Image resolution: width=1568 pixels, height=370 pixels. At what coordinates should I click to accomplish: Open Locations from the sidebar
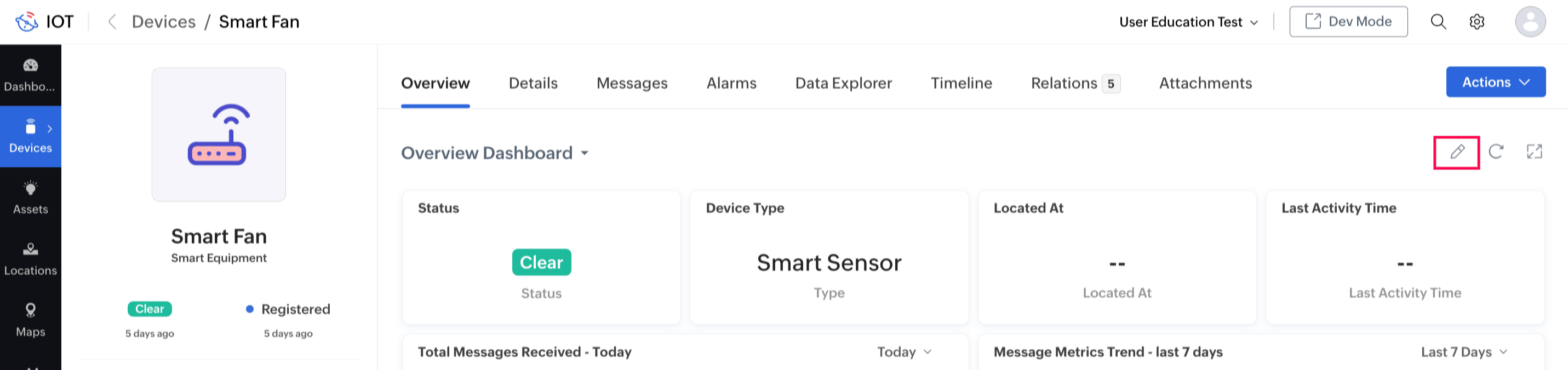click(31, 259)
